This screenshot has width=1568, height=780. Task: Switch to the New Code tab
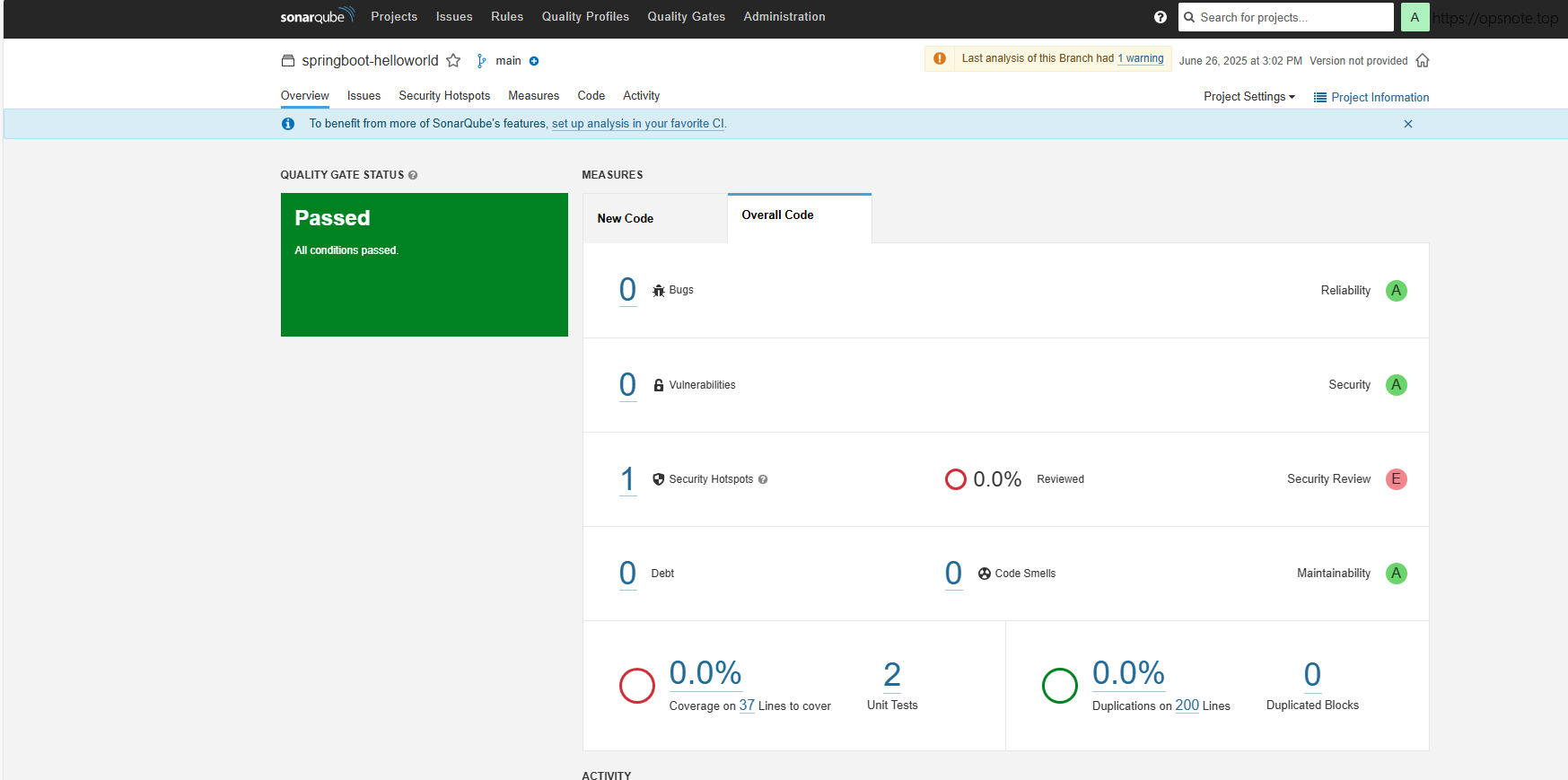(655, 218)
